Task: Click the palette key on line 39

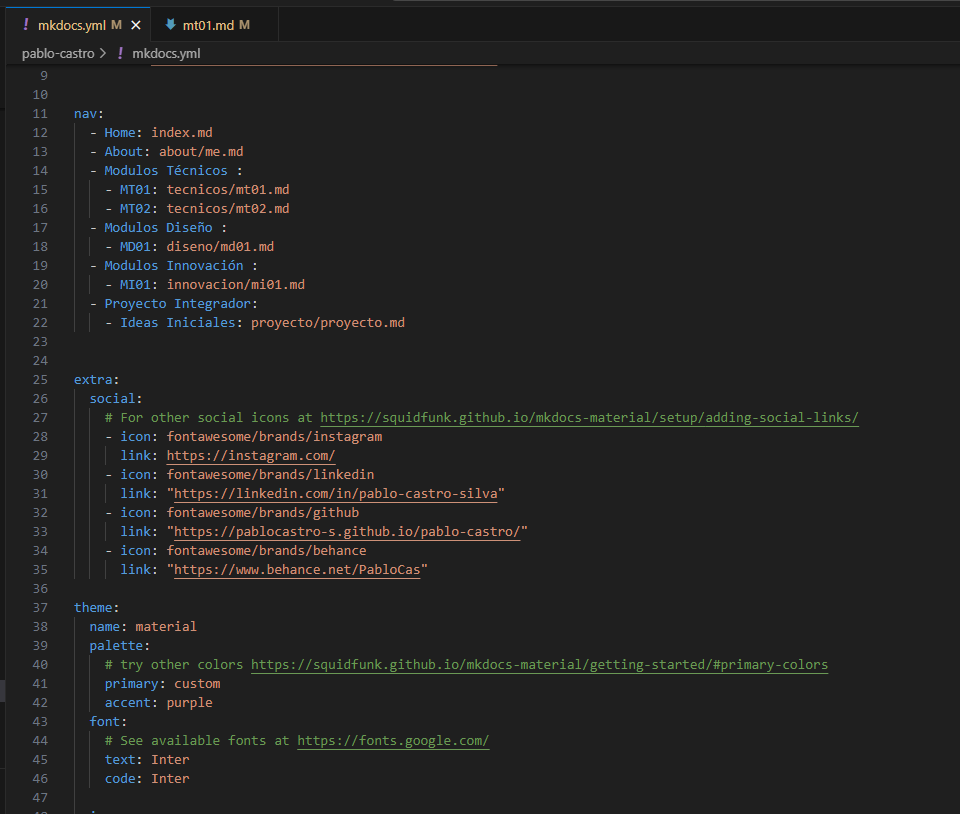Action: coord(116,646)
